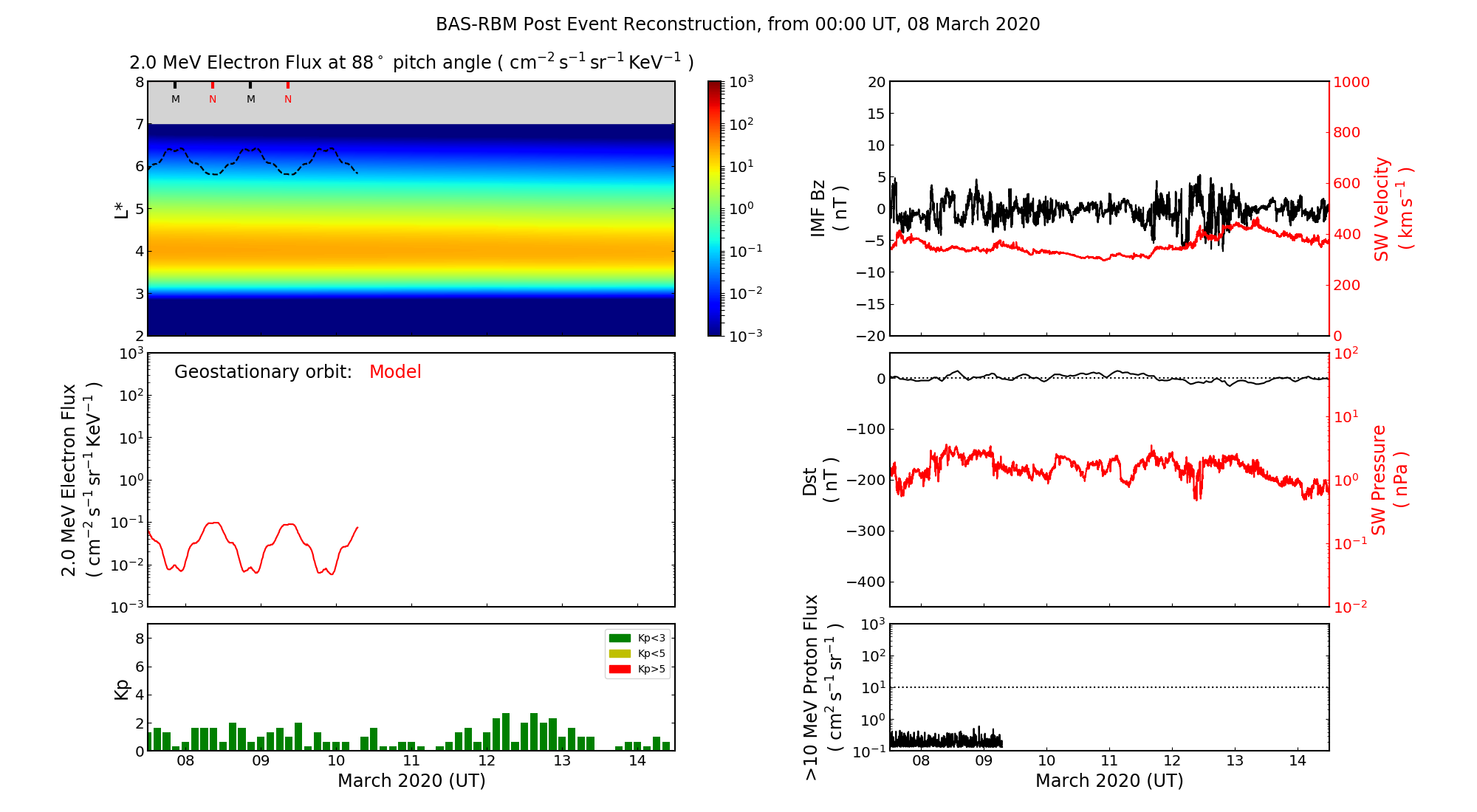Click the red Model label text
1477x812 pixels.
pos(395,372)
